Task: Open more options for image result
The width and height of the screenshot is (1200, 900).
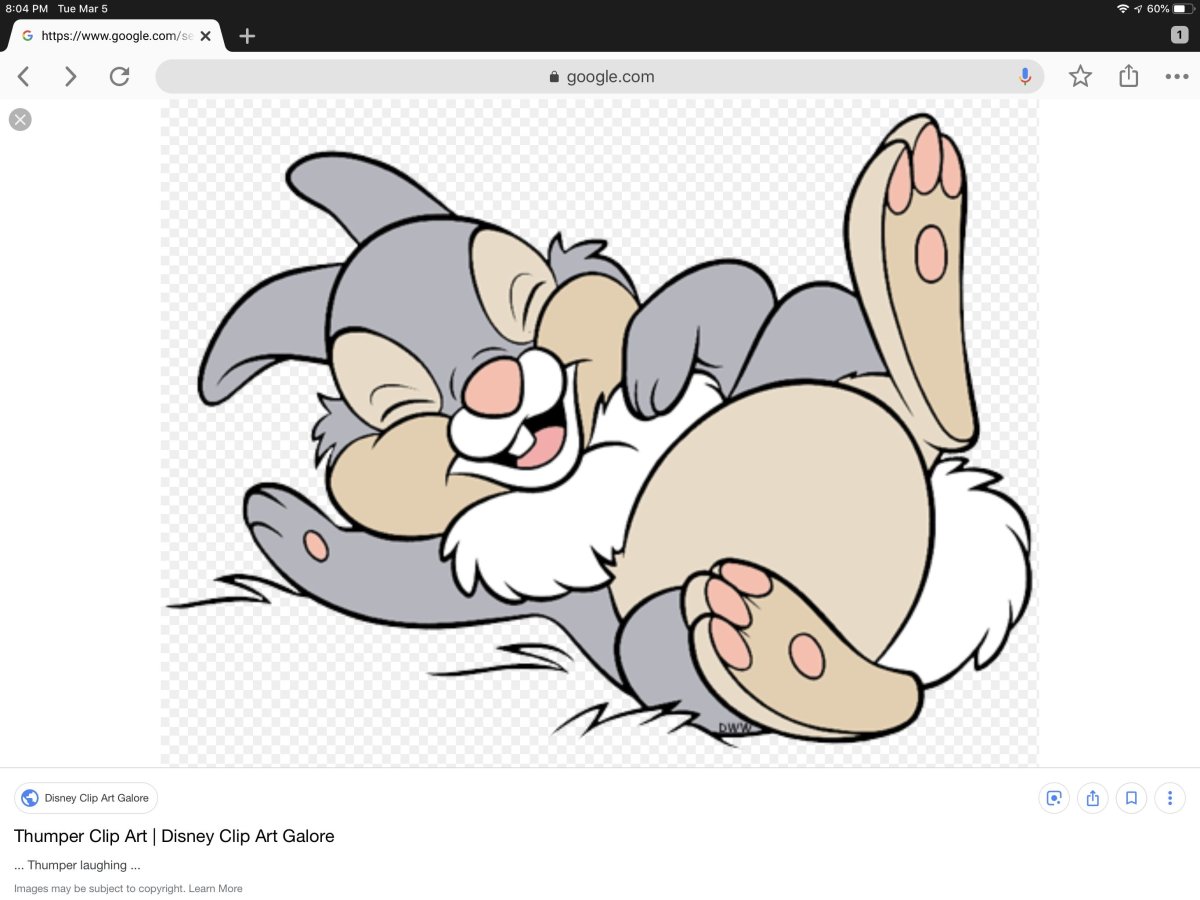Action: point(1170,798)
